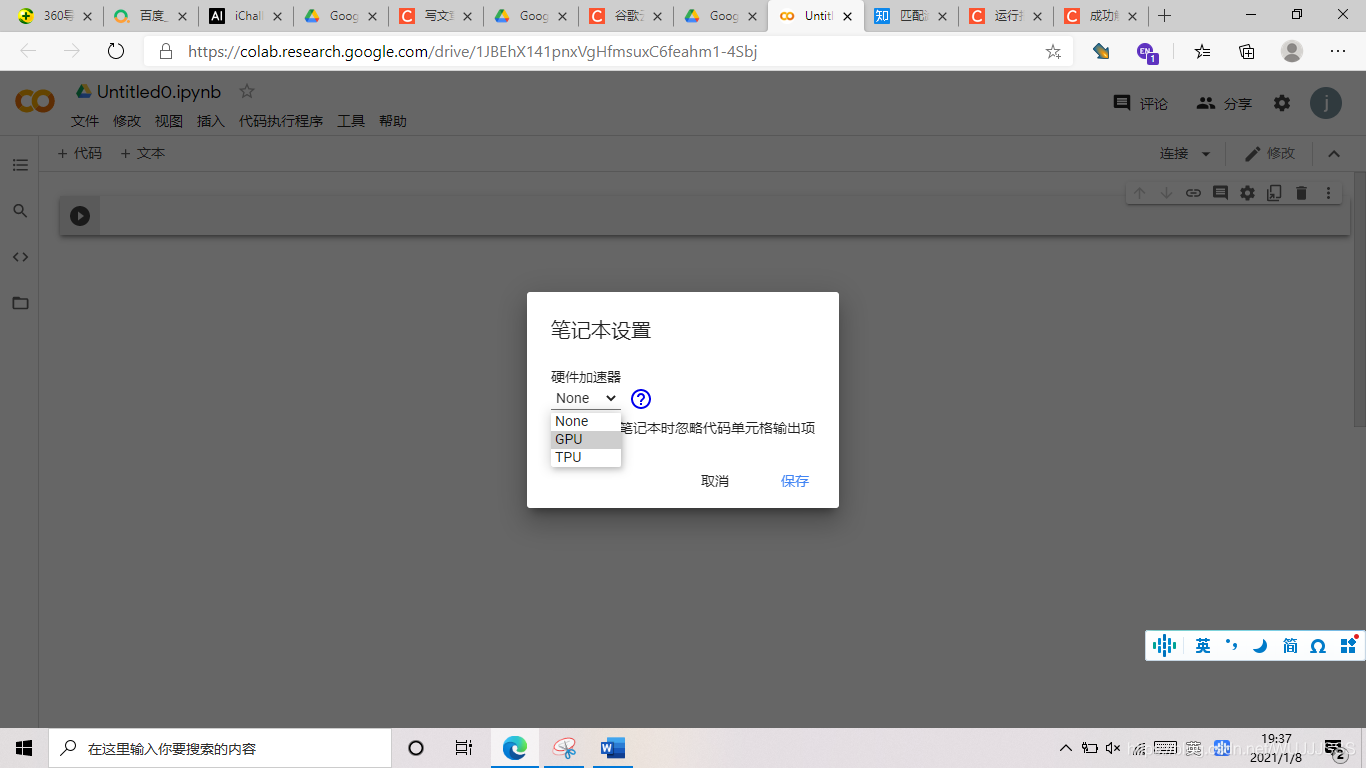The image size is (1366, 768).
Task: Open editor settings gear in cell toolbar
Action: (x=1247, y=193)
